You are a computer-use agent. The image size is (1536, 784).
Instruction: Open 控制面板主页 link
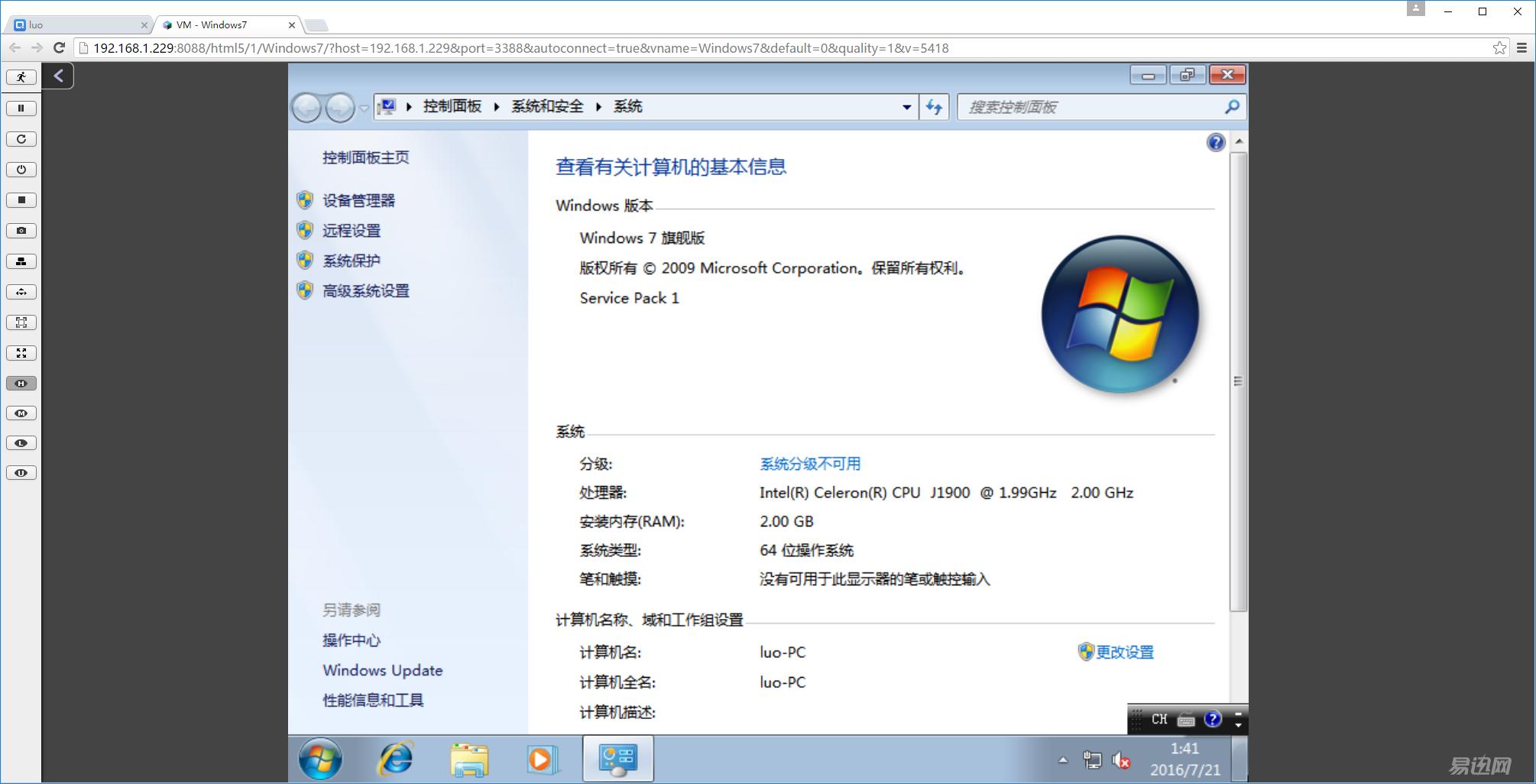pyautogui.click(x=366, y=157)
